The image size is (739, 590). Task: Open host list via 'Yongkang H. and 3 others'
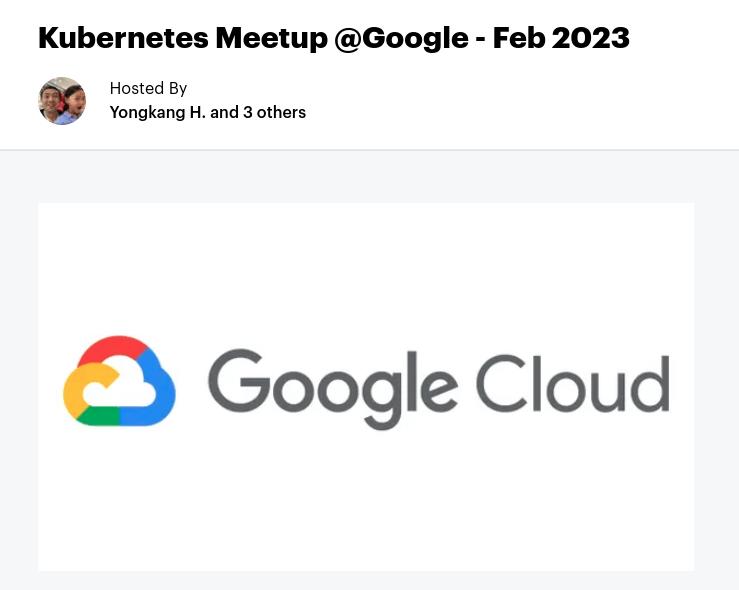[208, 112]
